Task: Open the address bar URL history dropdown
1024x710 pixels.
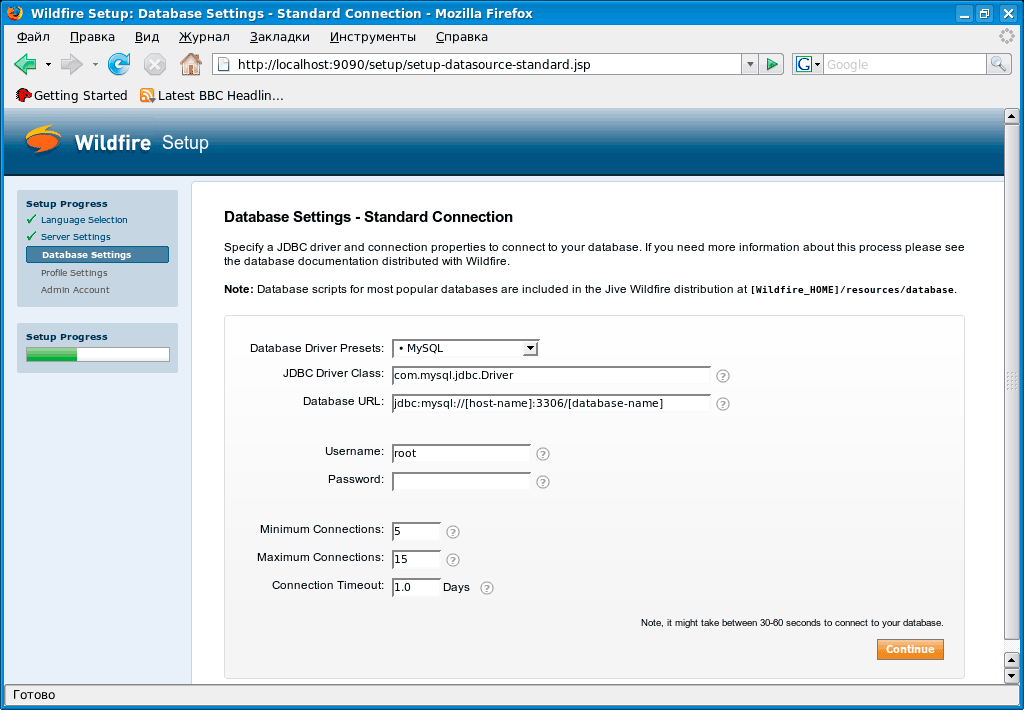Action: point(750,64)
